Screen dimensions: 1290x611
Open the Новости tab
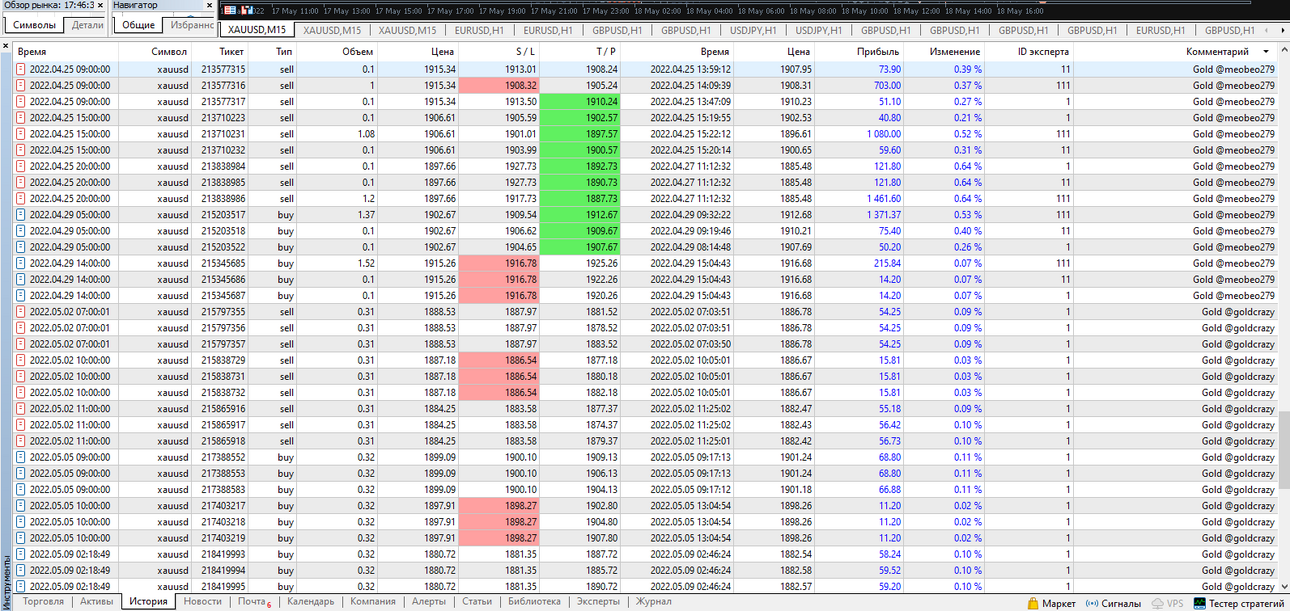[x=203, y=602]
